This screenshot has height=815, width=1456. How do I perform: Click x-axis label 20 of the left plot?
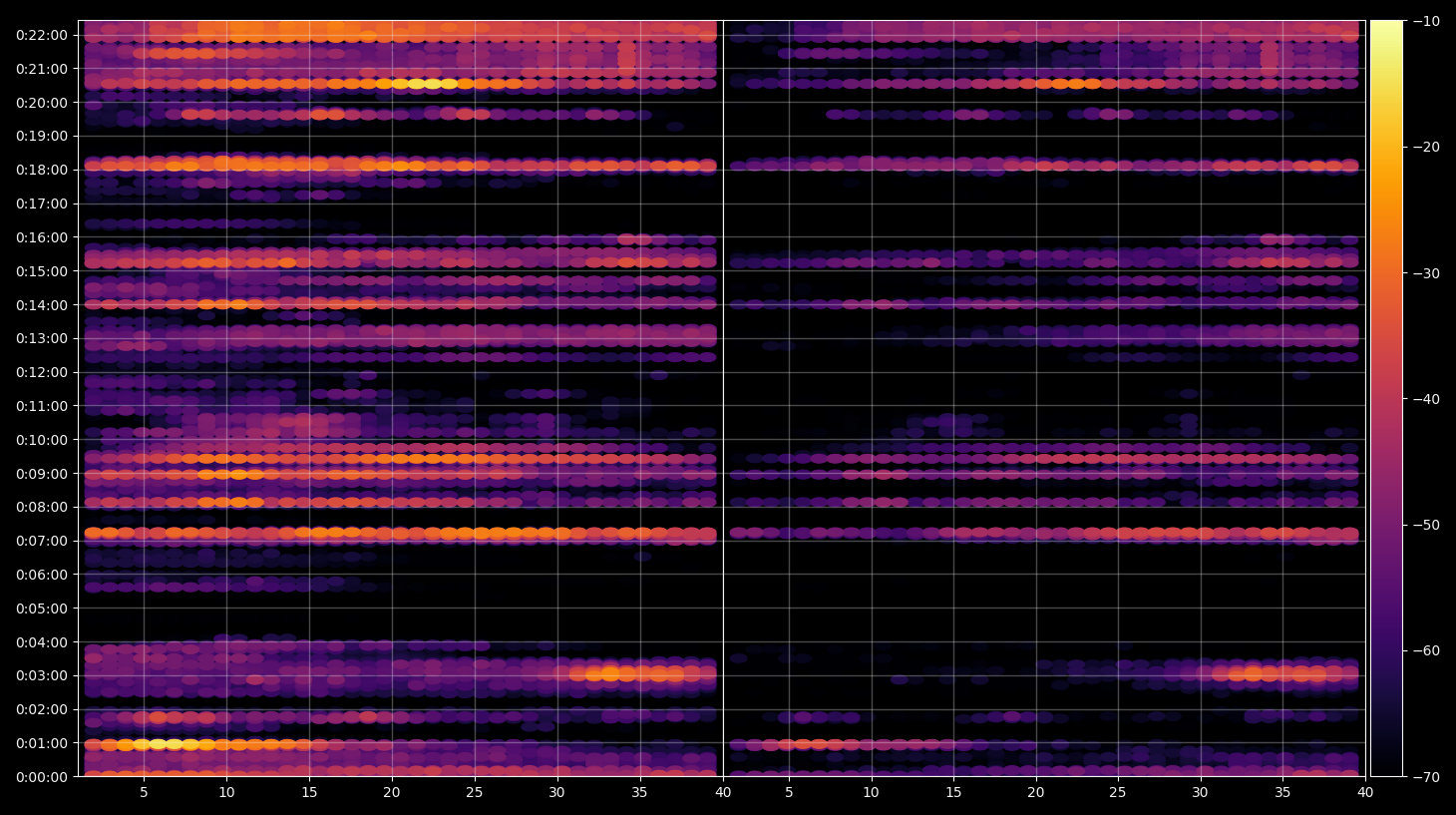(x=392, y=793)
